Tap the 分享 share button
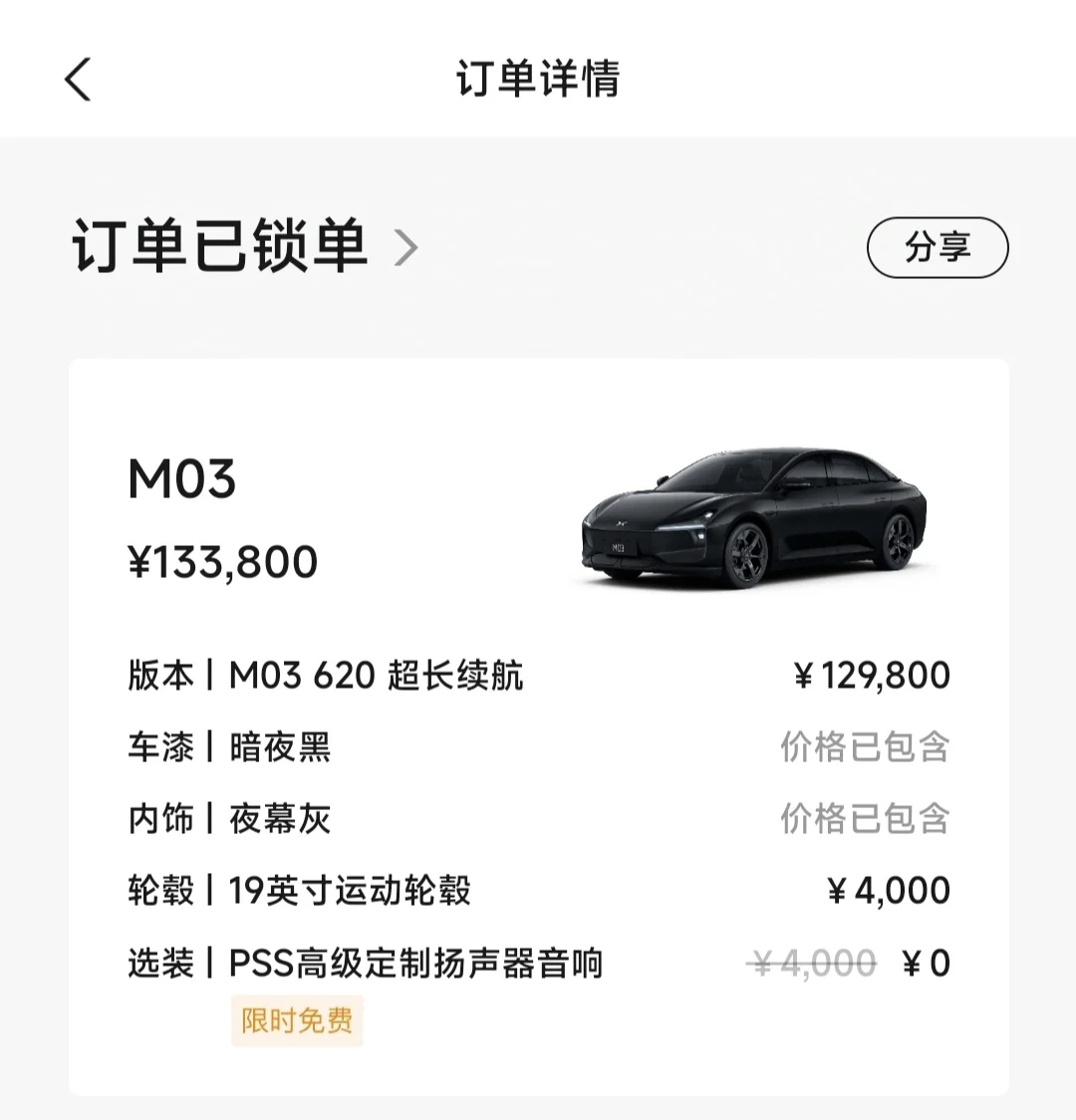This screenshot has width=1076, height=1120. [938, 248]
